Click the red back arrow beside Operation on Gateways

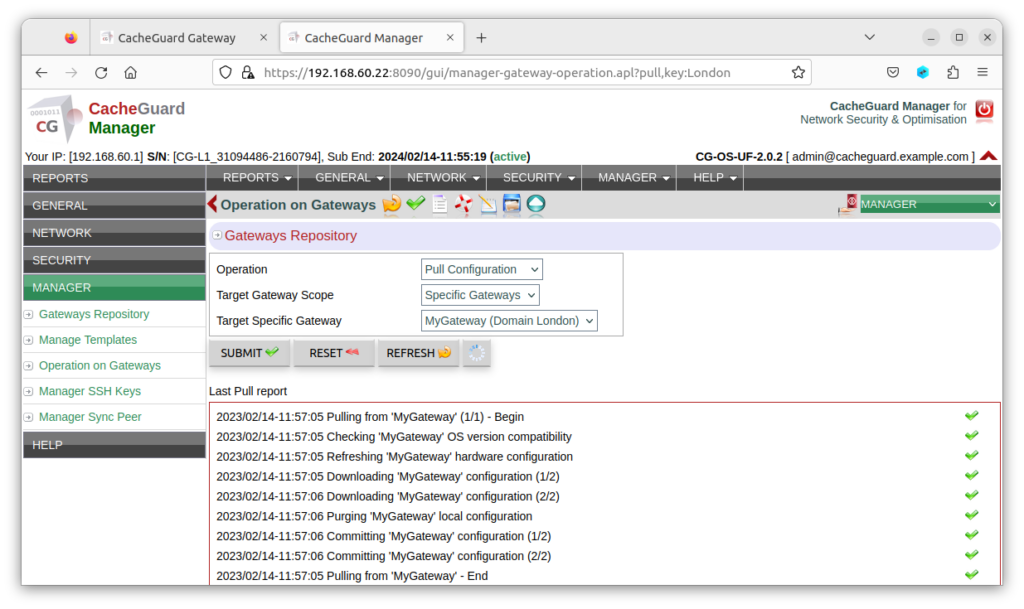(x=212, y=204)
